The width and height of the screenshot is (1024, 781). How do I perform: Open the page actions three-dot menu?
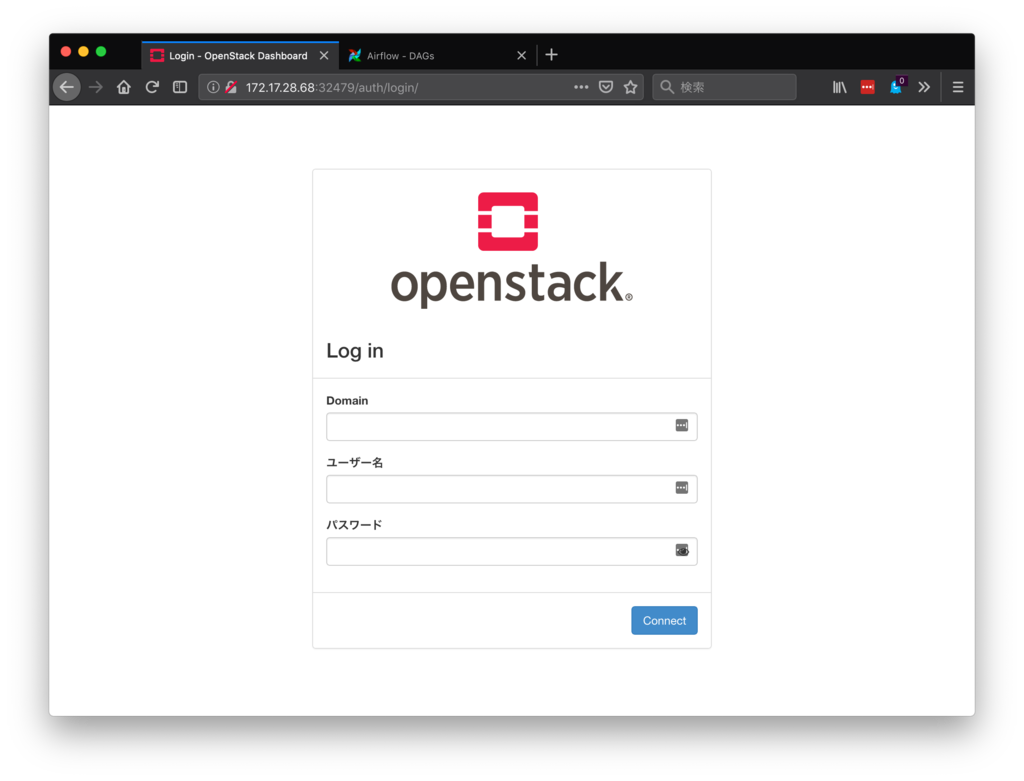tap(581, 87)
